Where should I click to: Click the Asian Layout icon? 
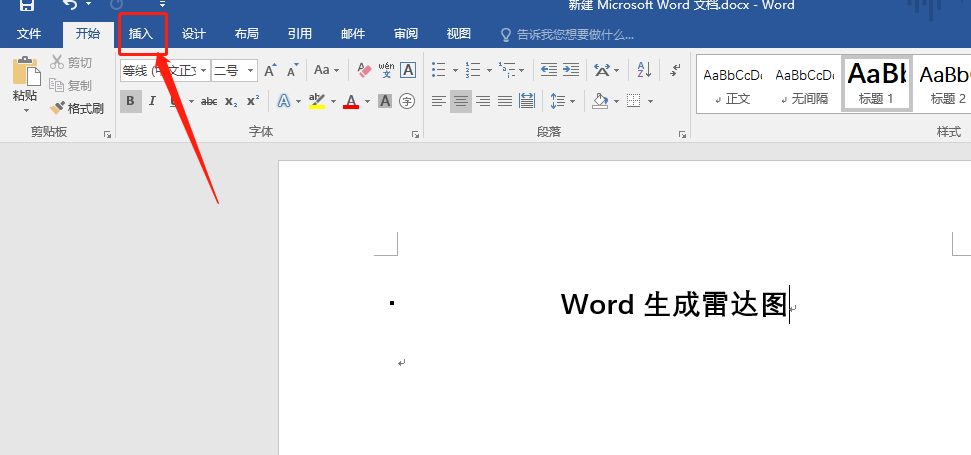tap(602, 70)
